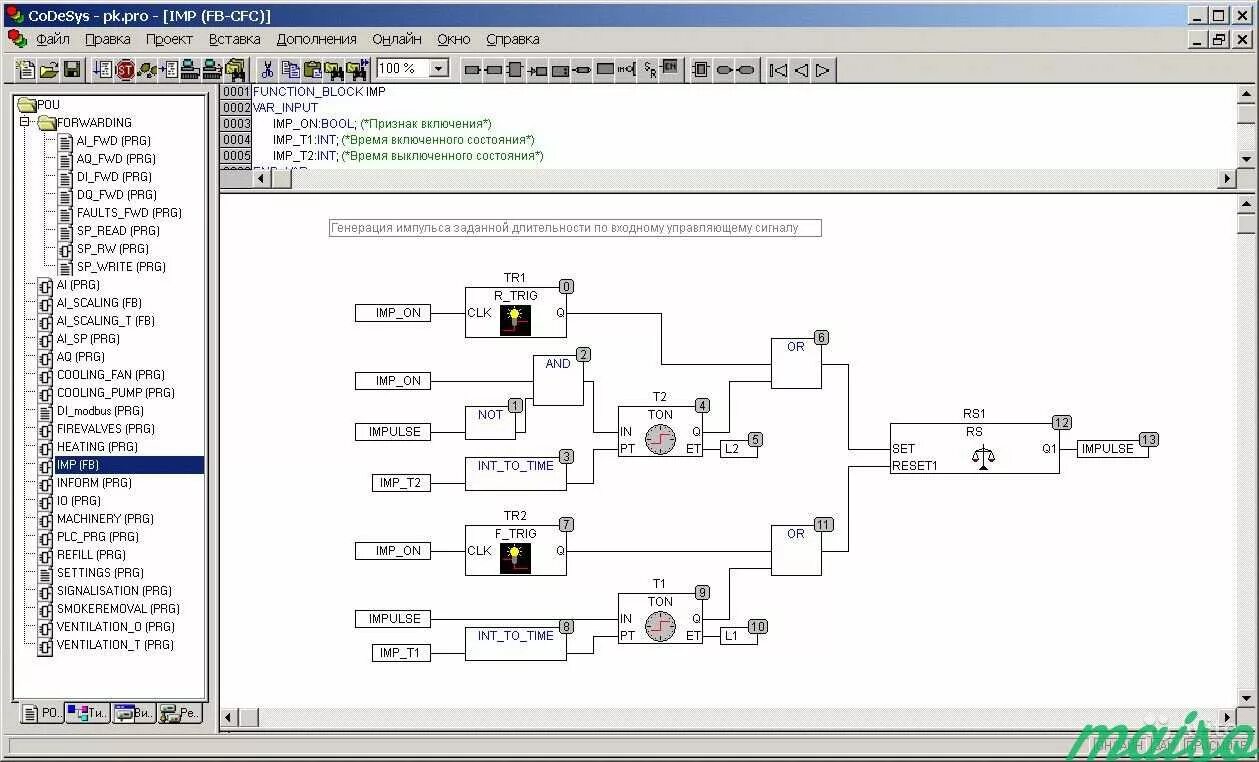Select the RS1 flip-flop block
1259x762 pixels.
(x=975, y=448)
